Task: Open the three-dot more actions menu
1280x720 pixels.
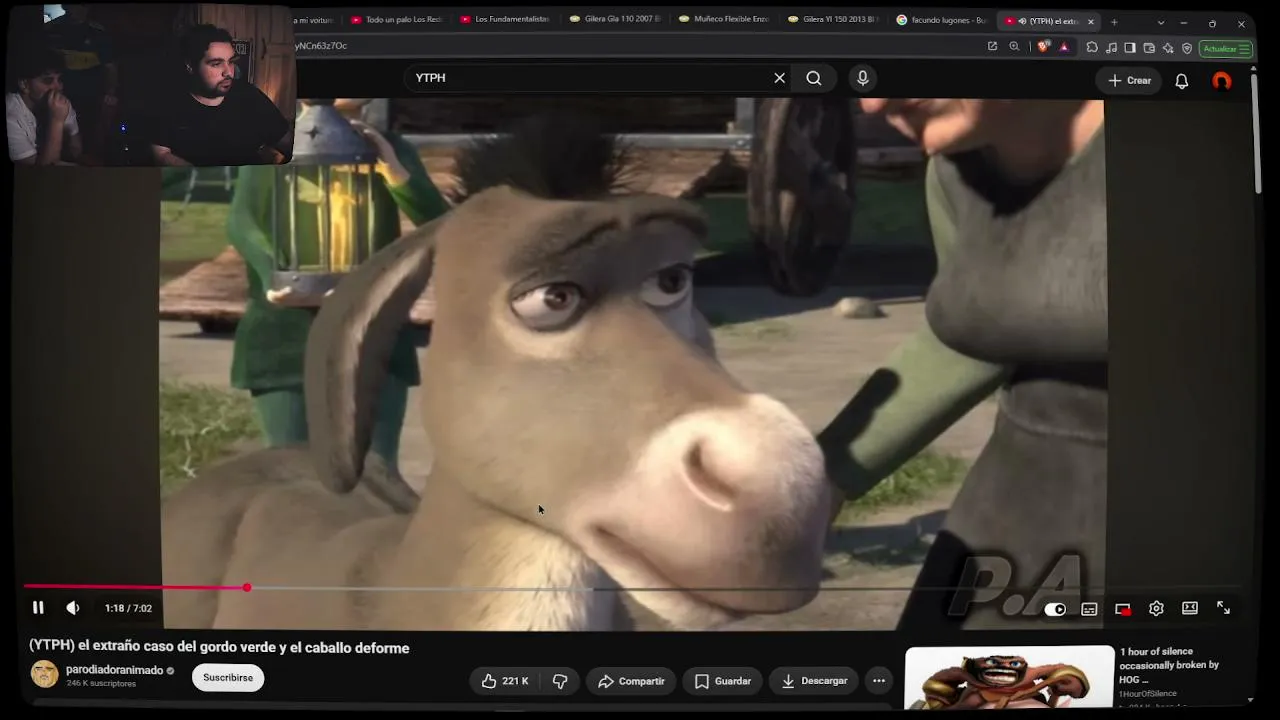Action: [x=879, y=681]
